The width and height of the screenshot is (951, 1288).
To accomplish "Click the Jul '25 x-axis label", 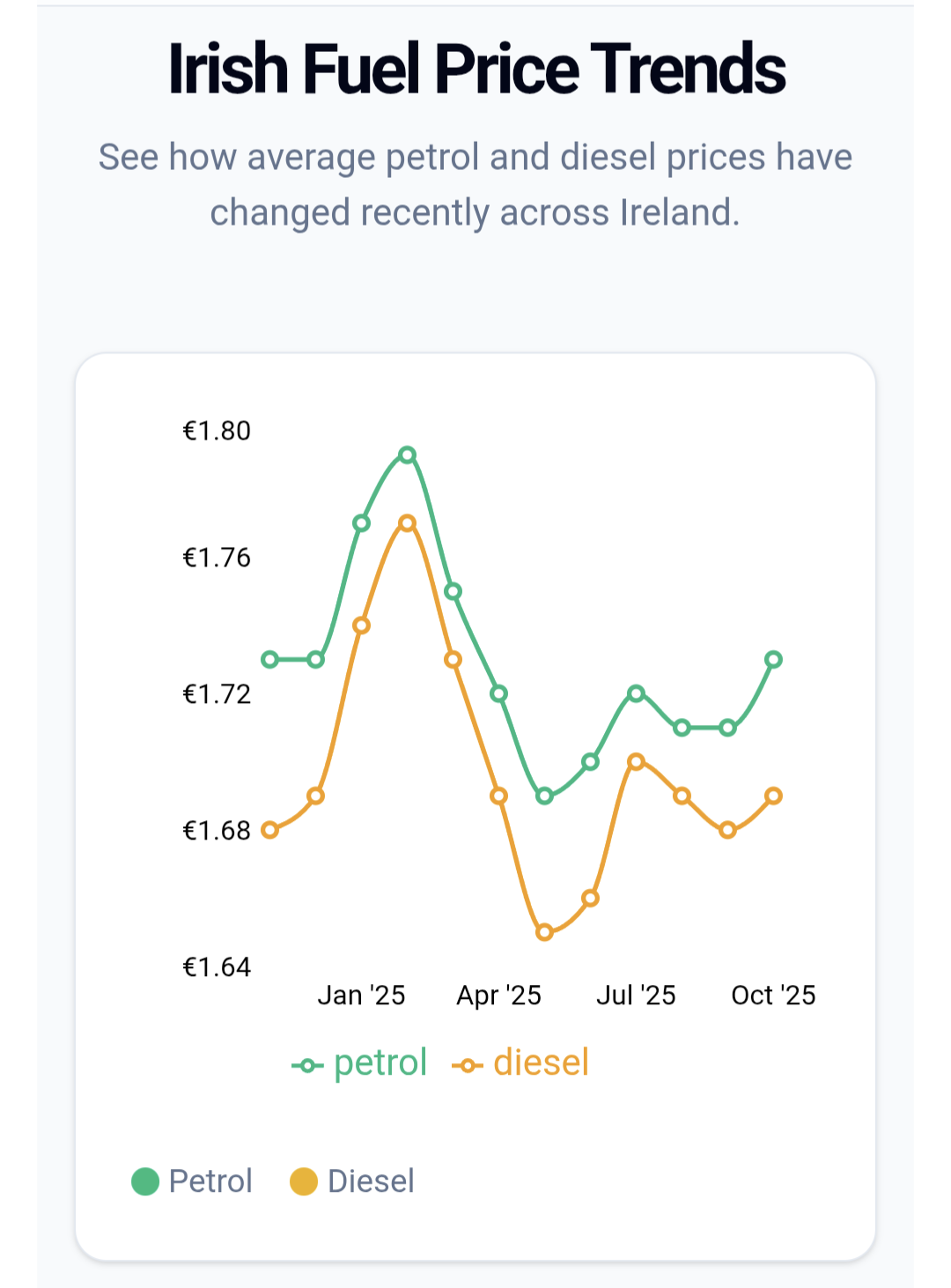I will [636, 996].
